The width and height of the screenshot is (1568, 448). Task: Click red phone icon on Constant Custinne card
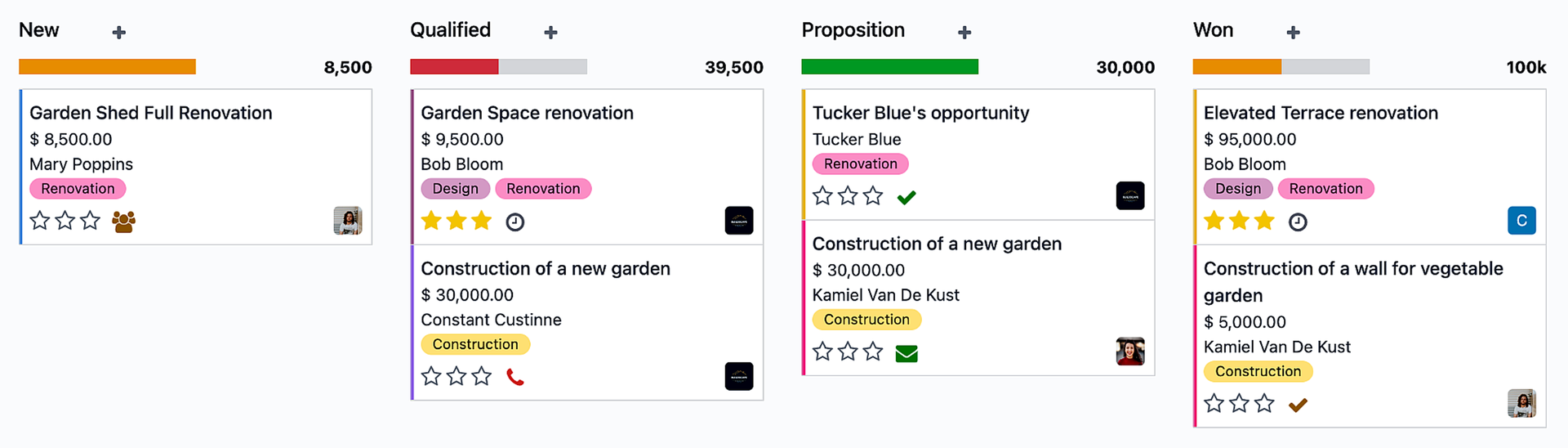515,377
